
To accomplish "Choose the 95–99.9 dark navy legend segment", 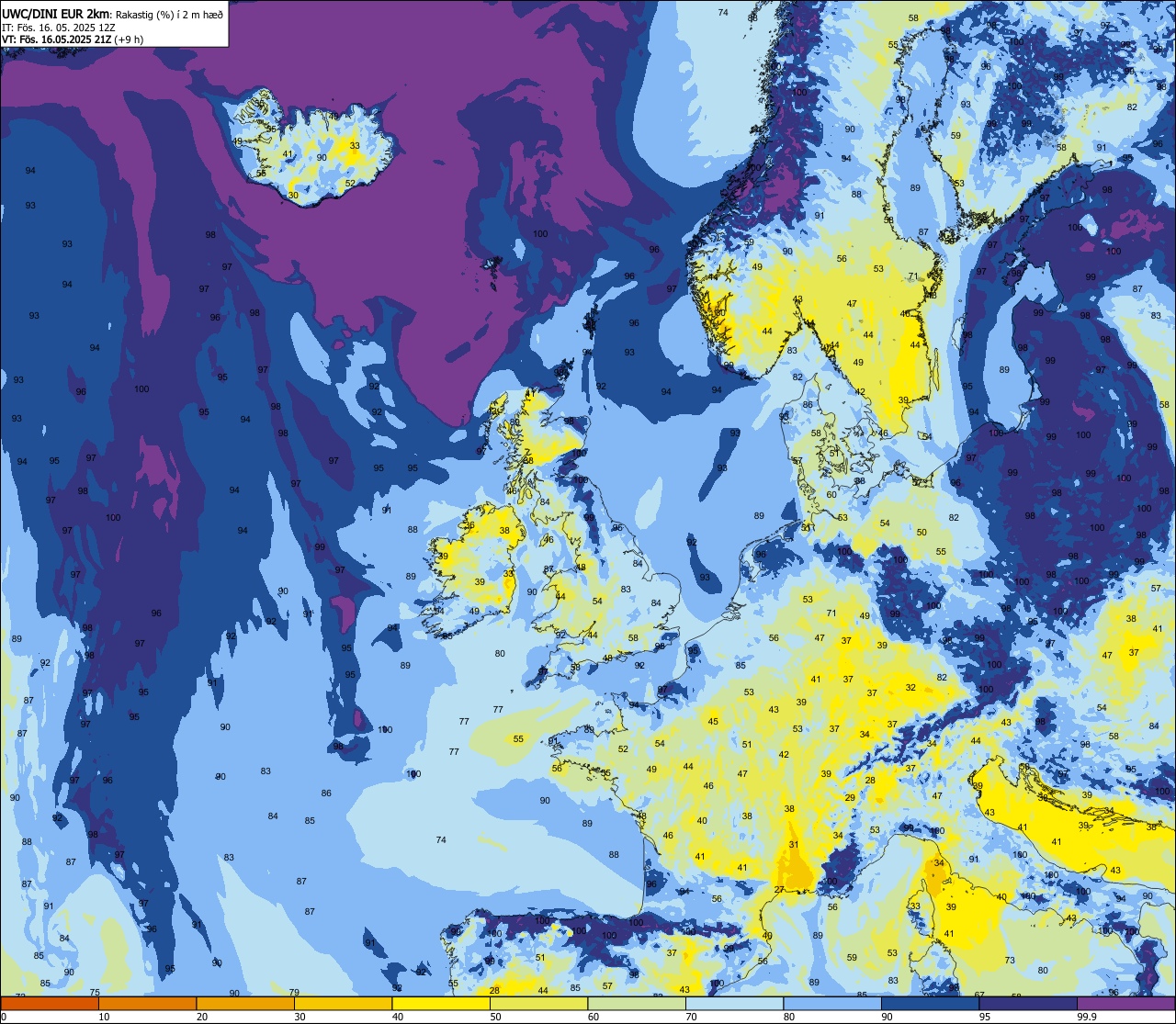I will click(x=1028, y=1003).
